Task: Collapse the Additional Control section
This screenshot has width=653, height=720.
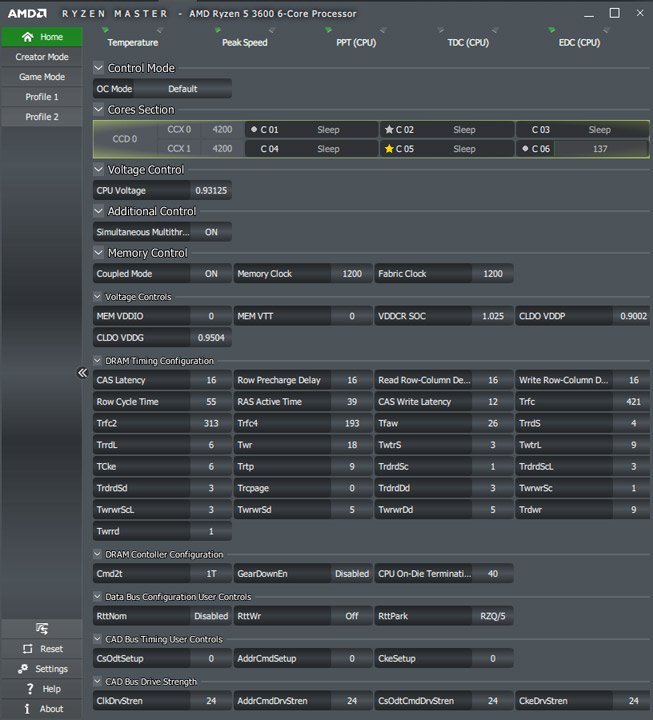Action: point(98,211)
